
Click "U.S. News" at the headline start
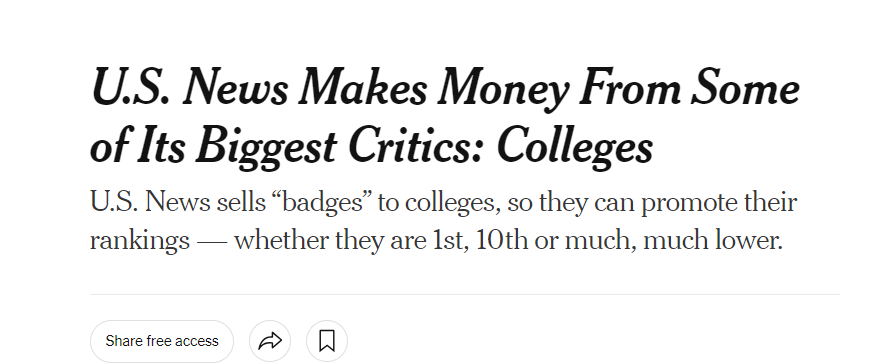point(190,88)
